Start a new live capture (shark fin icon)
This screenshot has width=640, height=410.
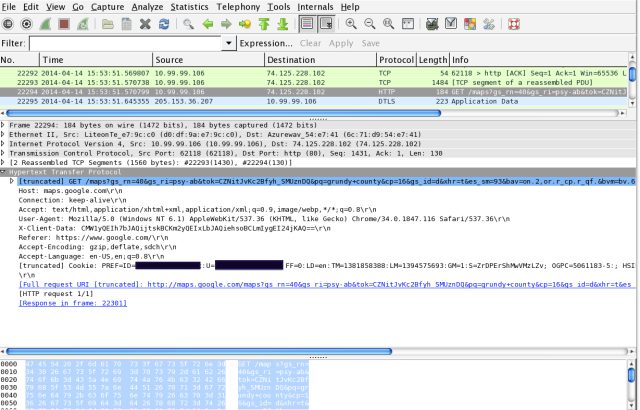point(45,24)
